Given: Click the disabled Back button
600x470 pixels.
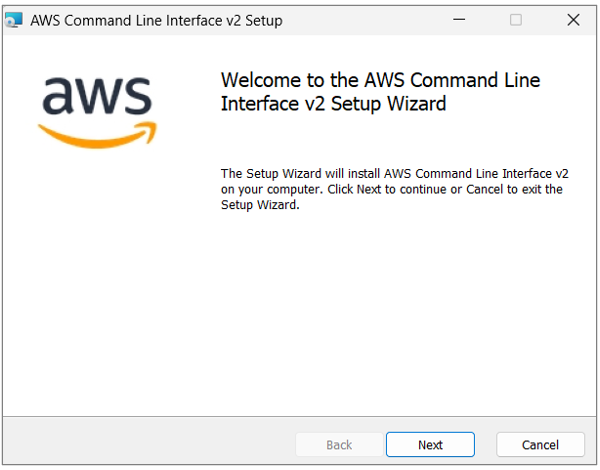Looking at the screenshot, I should (x=339, y=445).
